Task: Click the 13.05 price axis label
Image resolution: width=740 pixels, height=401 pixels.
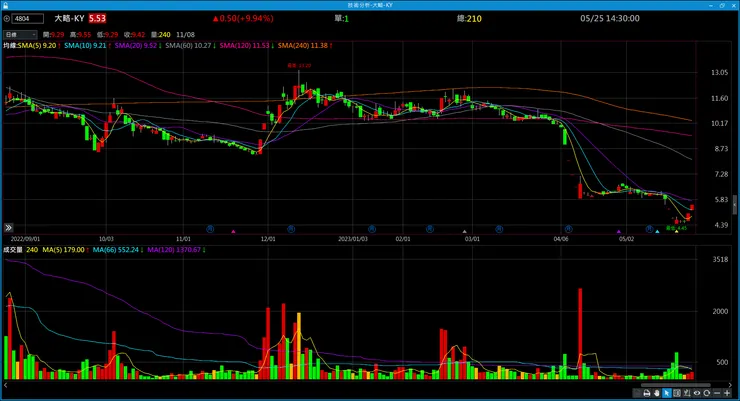Action: pyautogui.click(x=719, y=73)
